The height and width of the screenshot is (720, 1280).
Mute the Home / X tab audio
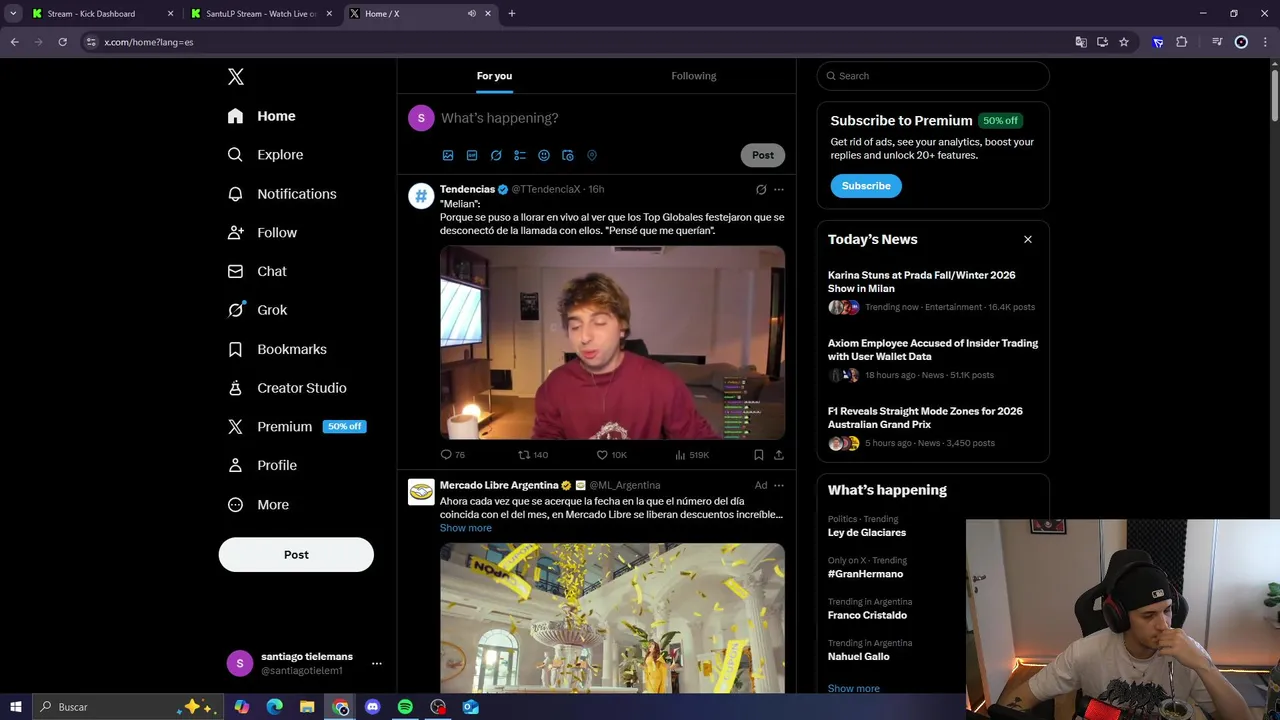(x=471, y=14)
